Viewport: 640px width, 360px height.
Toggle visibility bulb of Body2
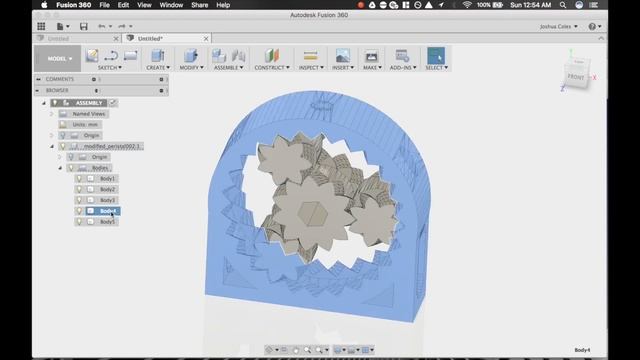(x=80, y=189)
